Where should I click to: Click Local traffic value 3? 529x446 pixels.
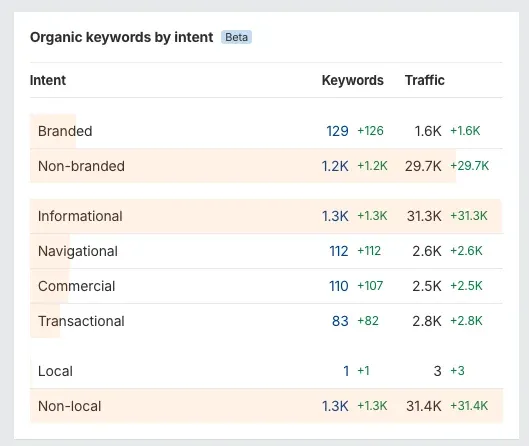click(x=438, y=371)
